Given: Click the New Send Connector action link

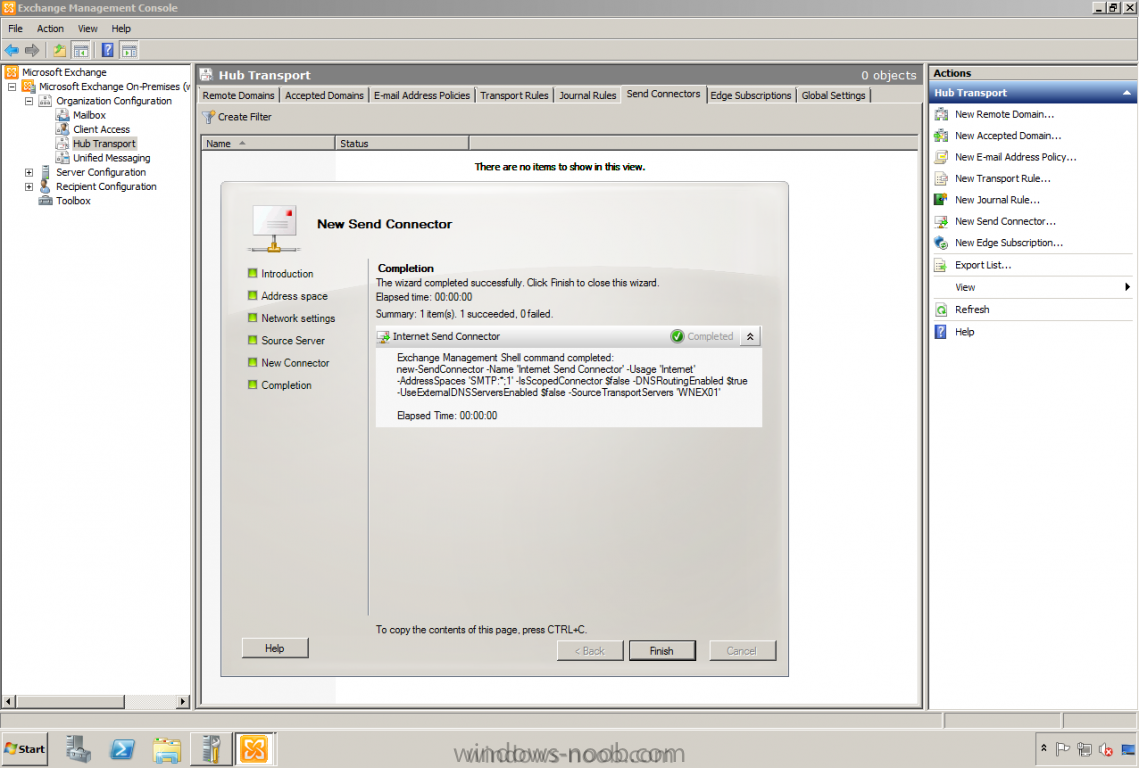Looking at the screenshot, I should click(1005, 222).
